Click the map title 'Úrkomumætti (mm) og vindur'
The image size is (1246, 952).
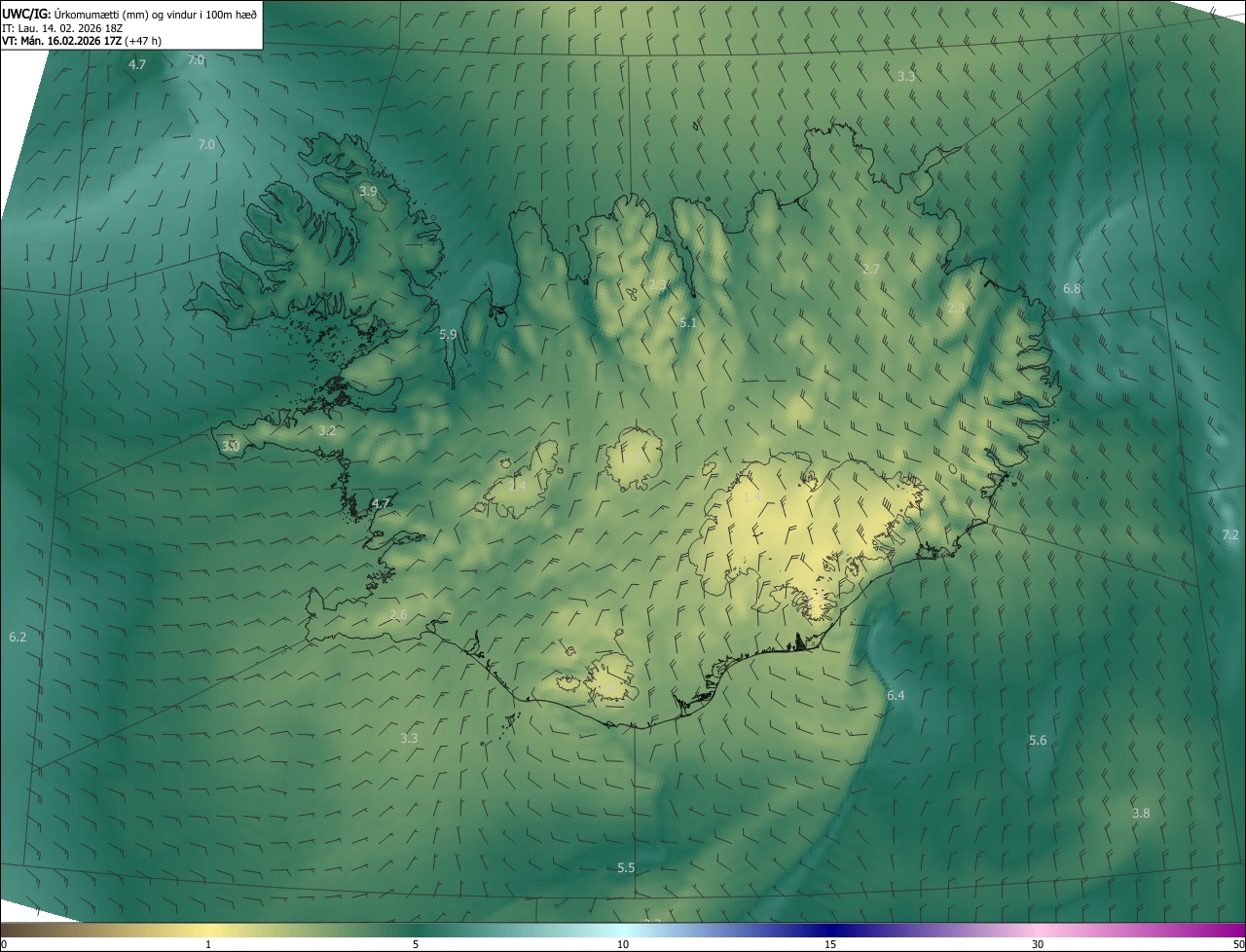pyautogui.click(x=124, y=15)
